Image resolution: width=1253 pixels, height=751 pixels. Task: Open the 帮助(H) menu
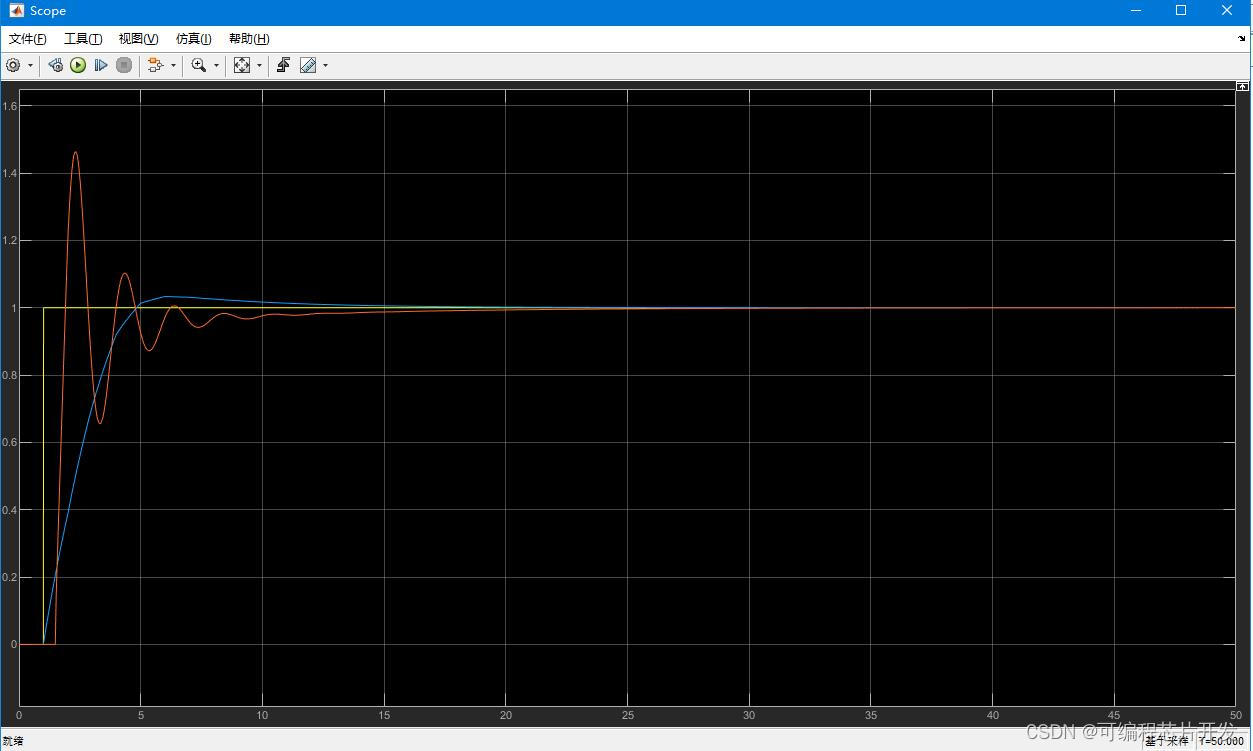click(249, 39)
